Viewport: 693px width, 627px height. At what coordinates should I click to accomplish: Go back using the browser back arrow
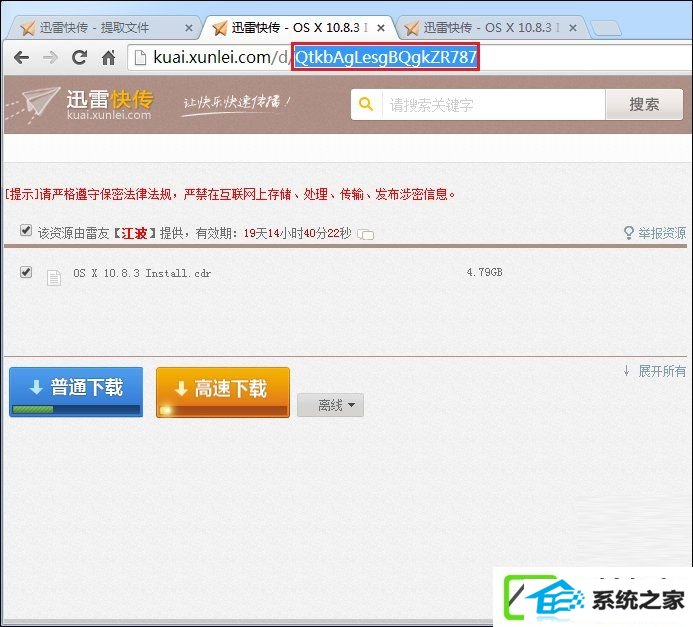pyautogui.click(x=21, y=57)
